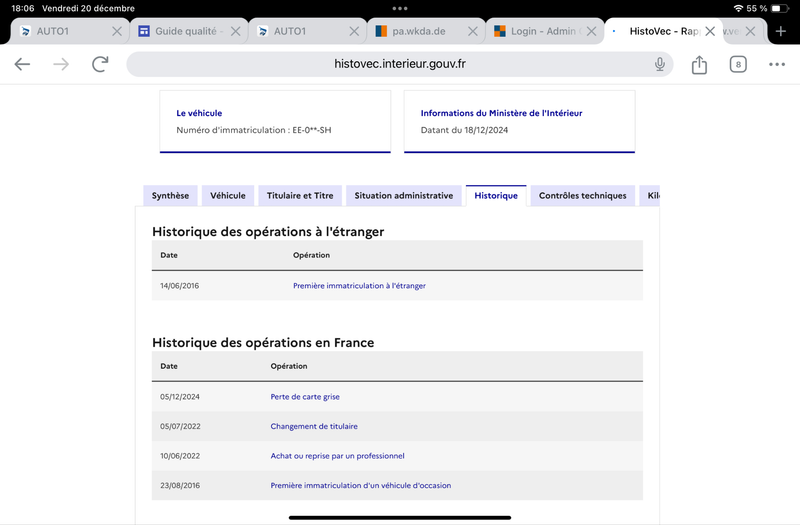
Task: Click the registration number EE-0**-SH text
Action: [312, 130]
